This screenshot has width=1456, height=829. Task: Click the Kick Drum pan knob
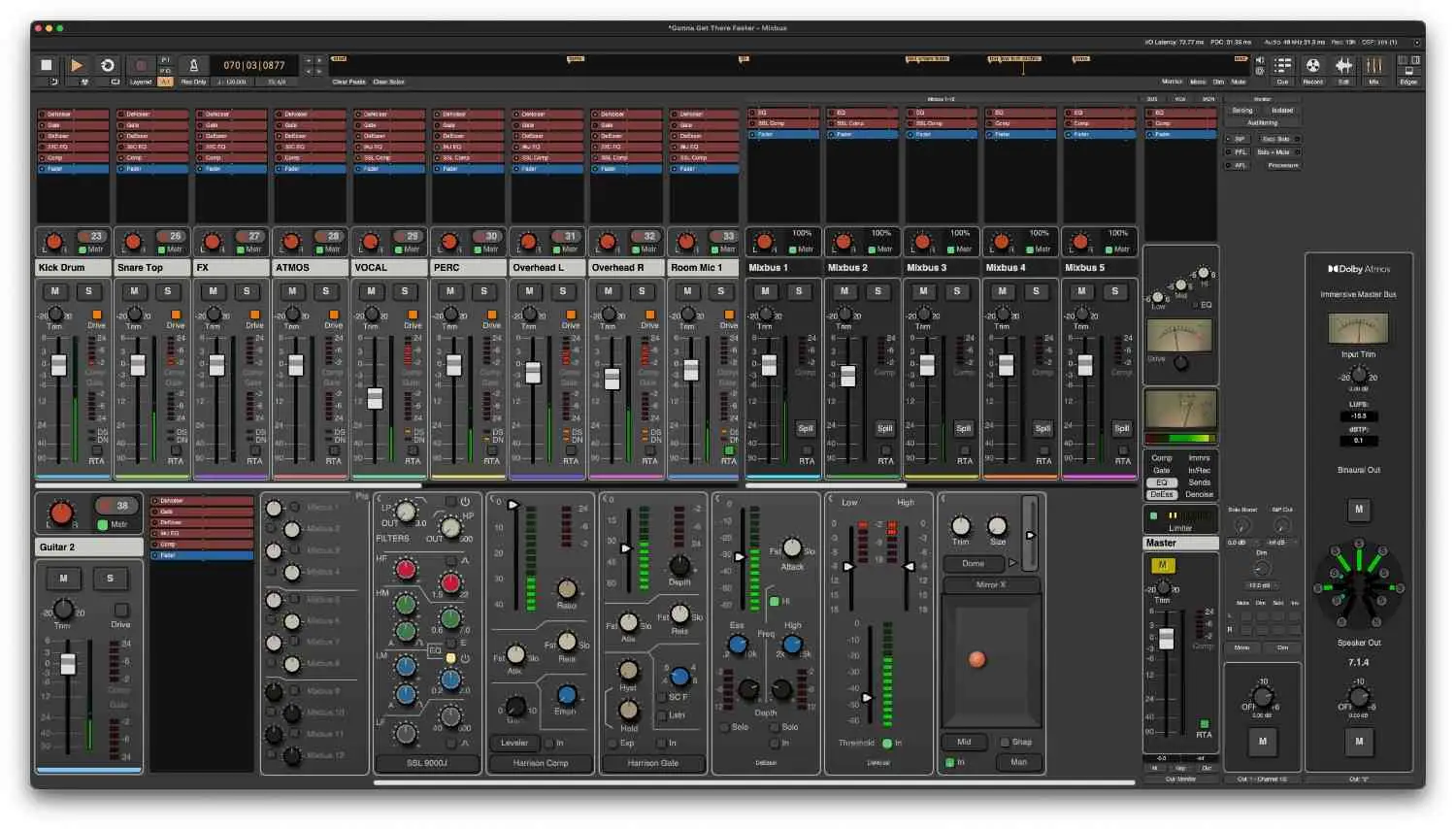pyautogui.click(x=54, y=241)
